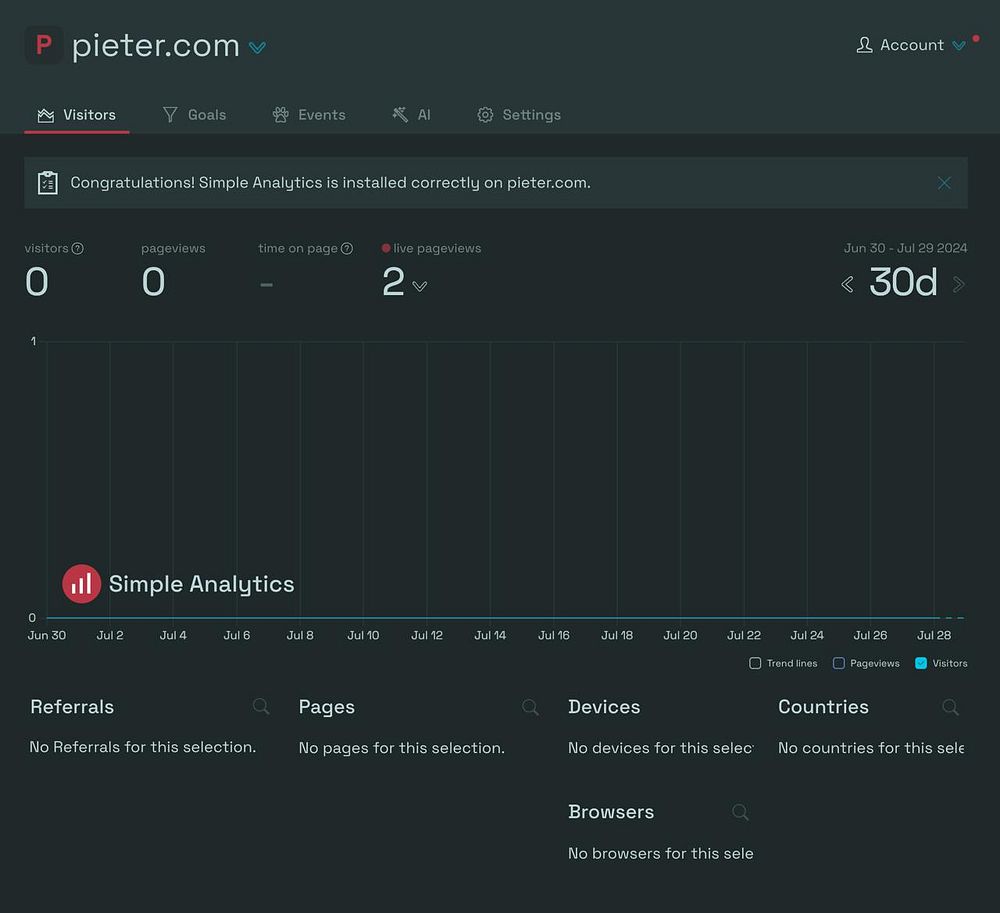Click the visitors count label
This screenshot has width=1000, height=913.
click(x=47, y=249)
